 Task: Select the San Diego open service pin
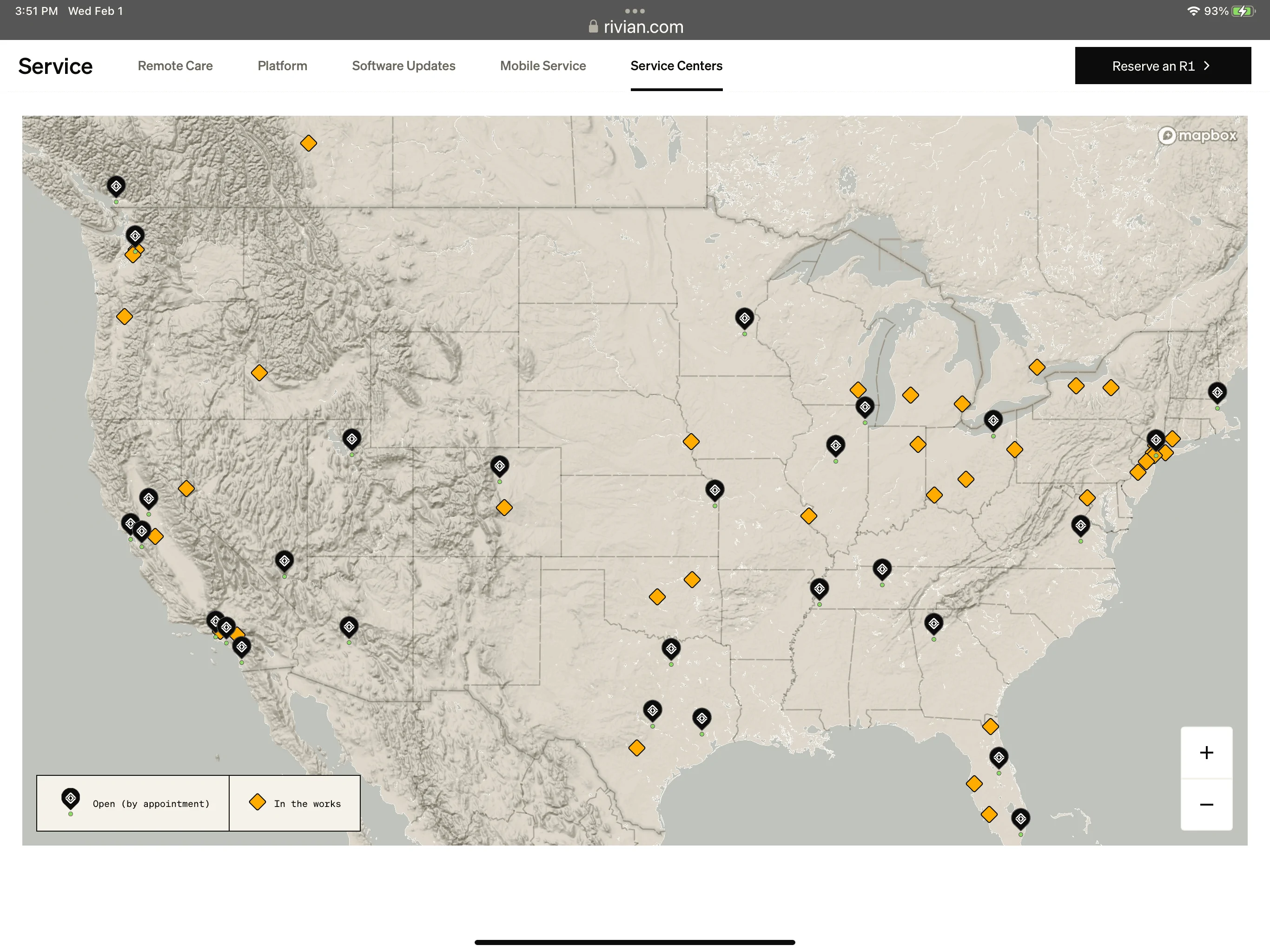coord(241,648)
